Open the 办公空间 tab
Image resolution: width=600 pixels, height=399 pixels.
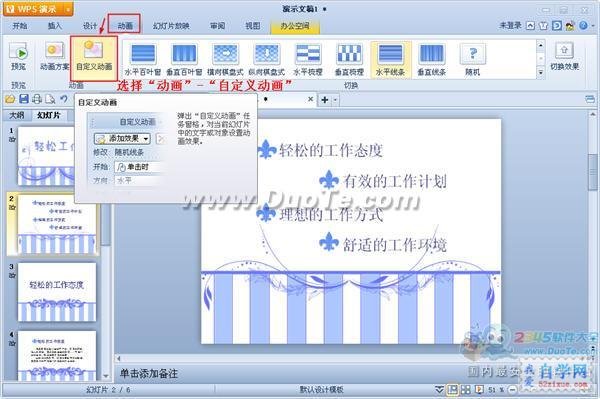point(295,26)
